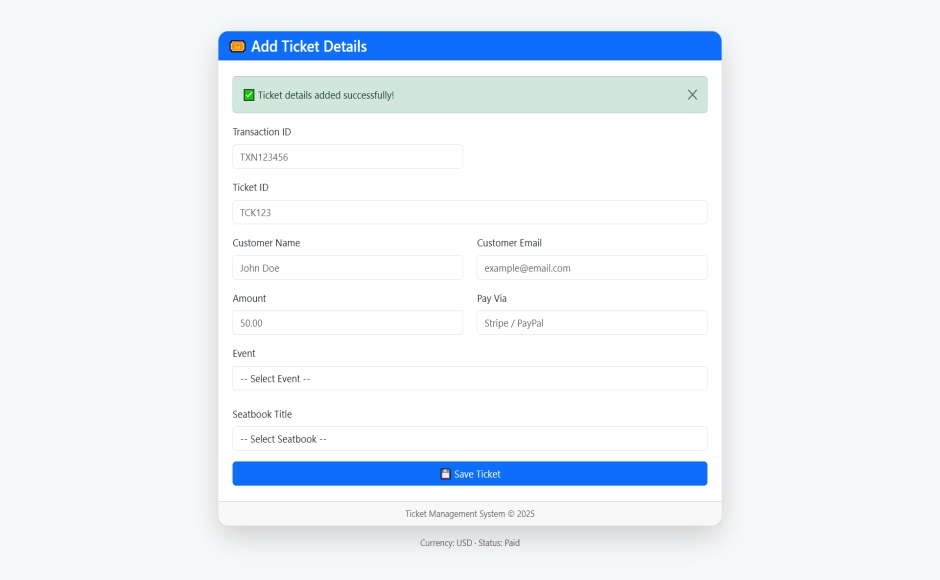Focus the Amount input field
940x580 pixels.
[347, 323]
